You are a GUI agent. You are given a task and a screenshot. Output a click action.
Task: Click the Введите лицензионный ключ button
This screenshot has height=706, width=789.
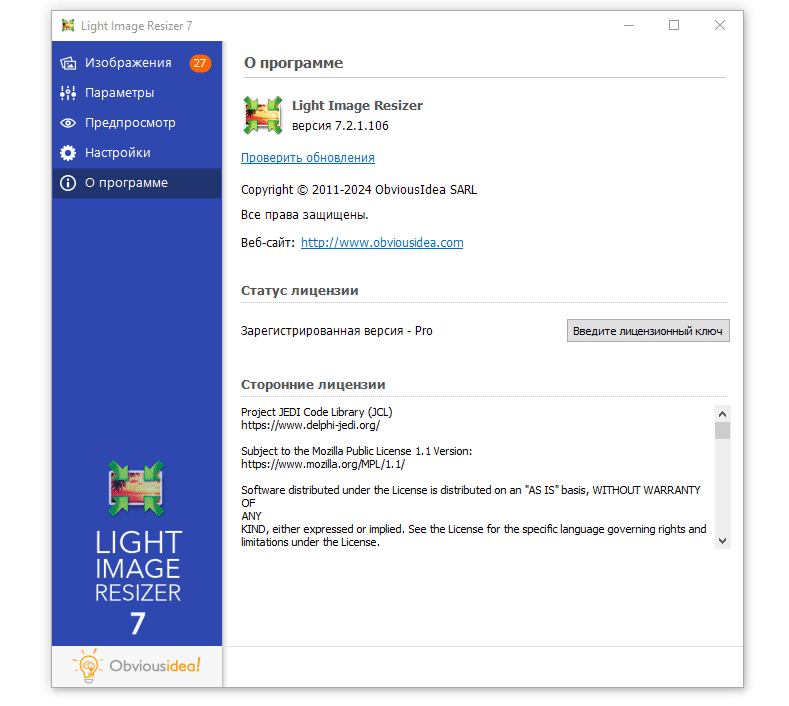(648, 331)
